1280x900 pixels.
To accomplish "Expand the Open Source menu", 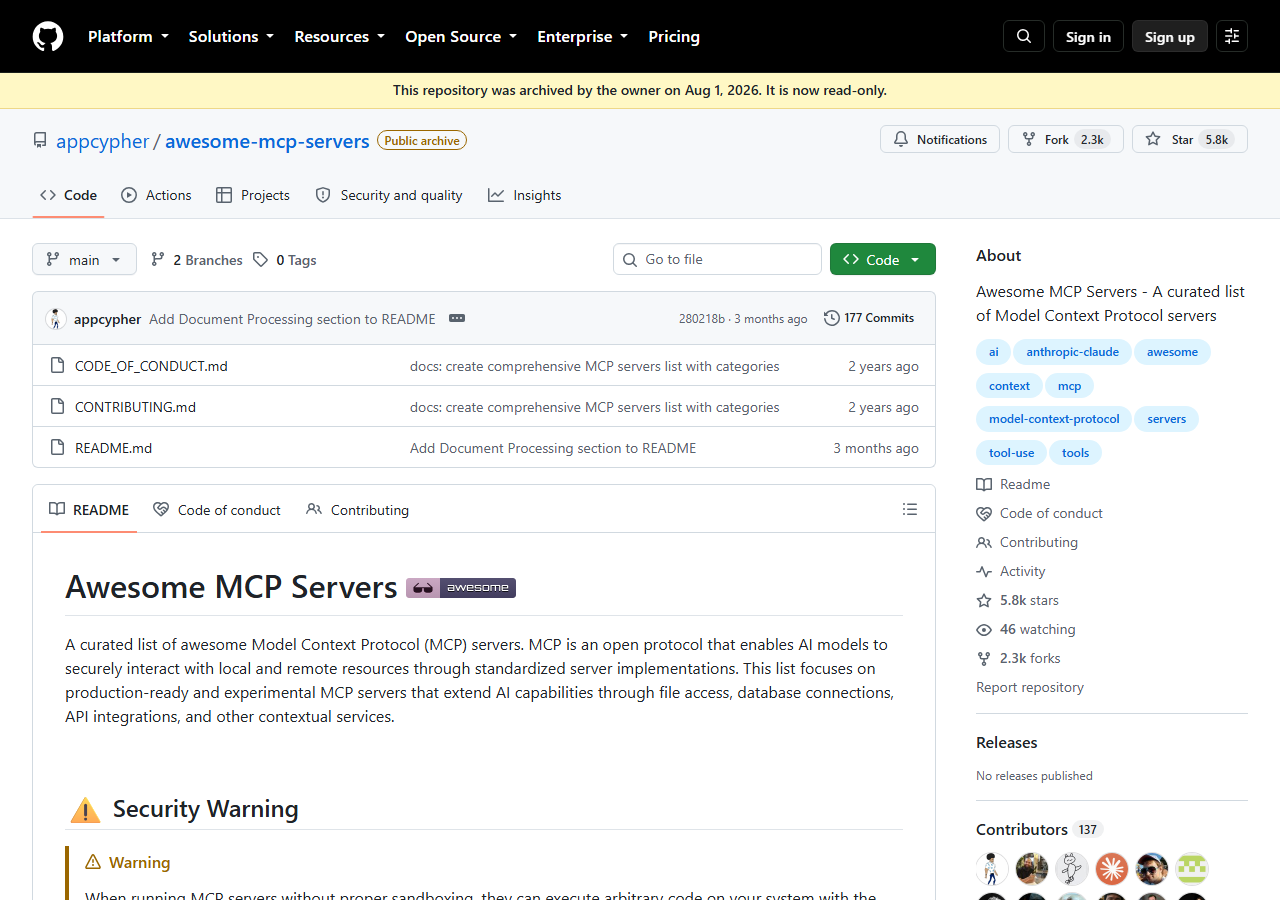I will [x=461, y=36].
